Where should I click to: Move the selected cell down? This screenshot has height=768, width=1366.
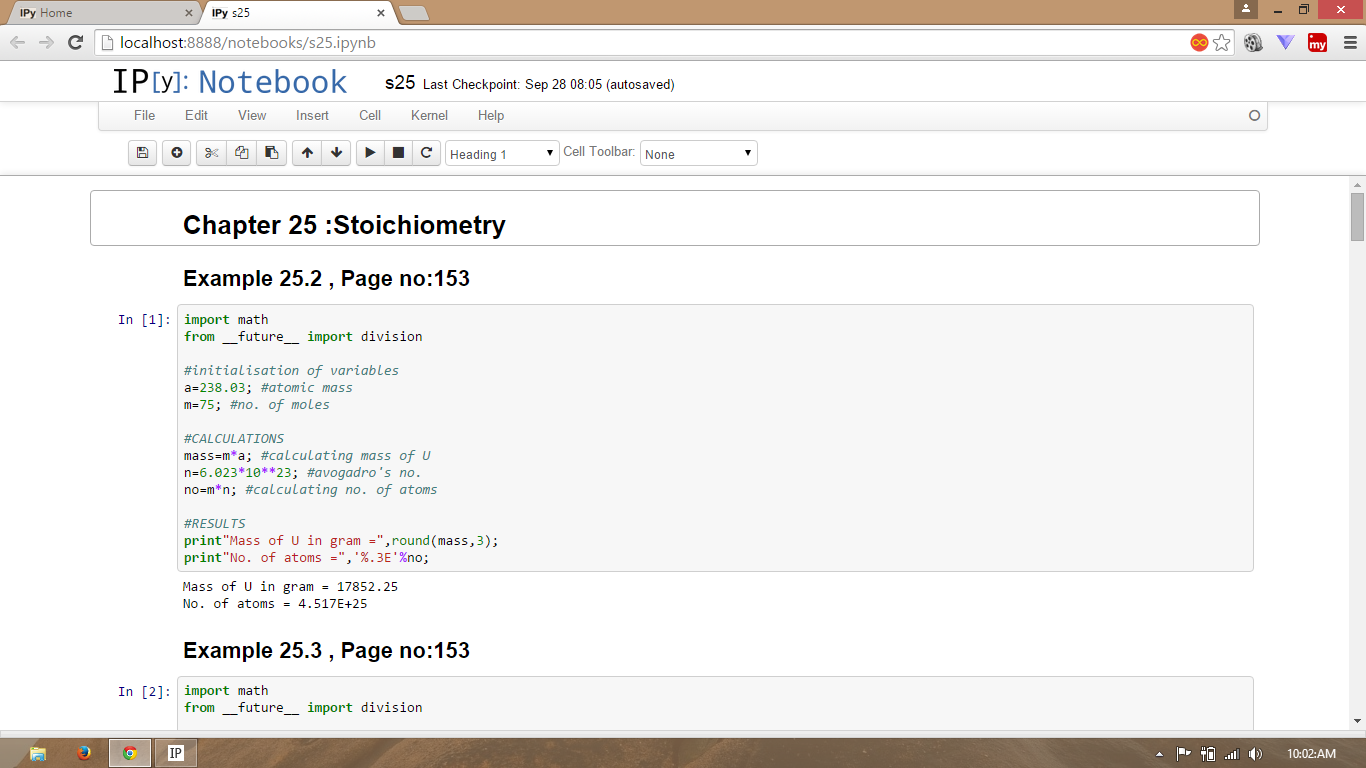336,153
